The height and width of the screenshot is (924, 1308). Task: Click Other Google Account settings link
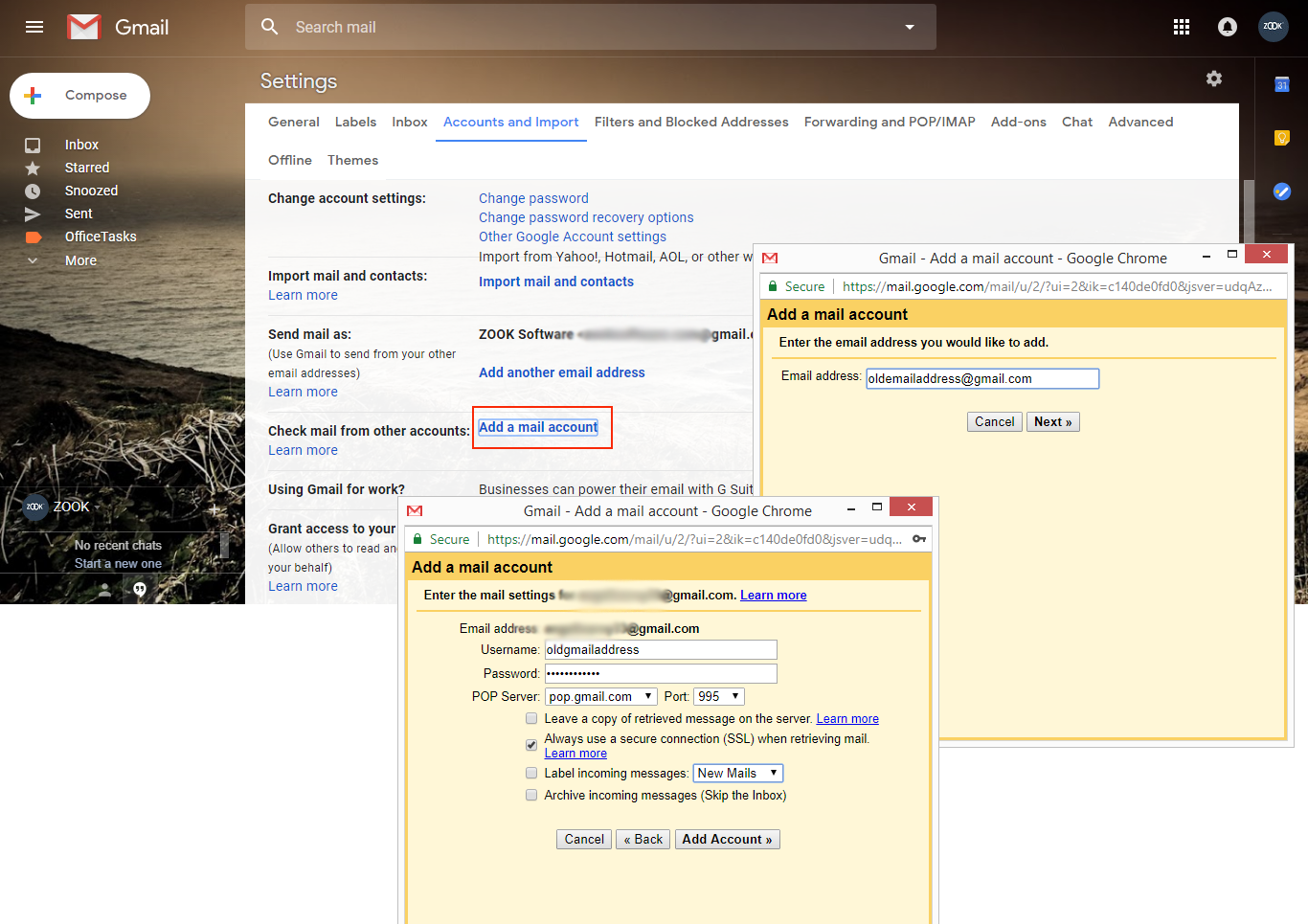click(x=573, y=237)
